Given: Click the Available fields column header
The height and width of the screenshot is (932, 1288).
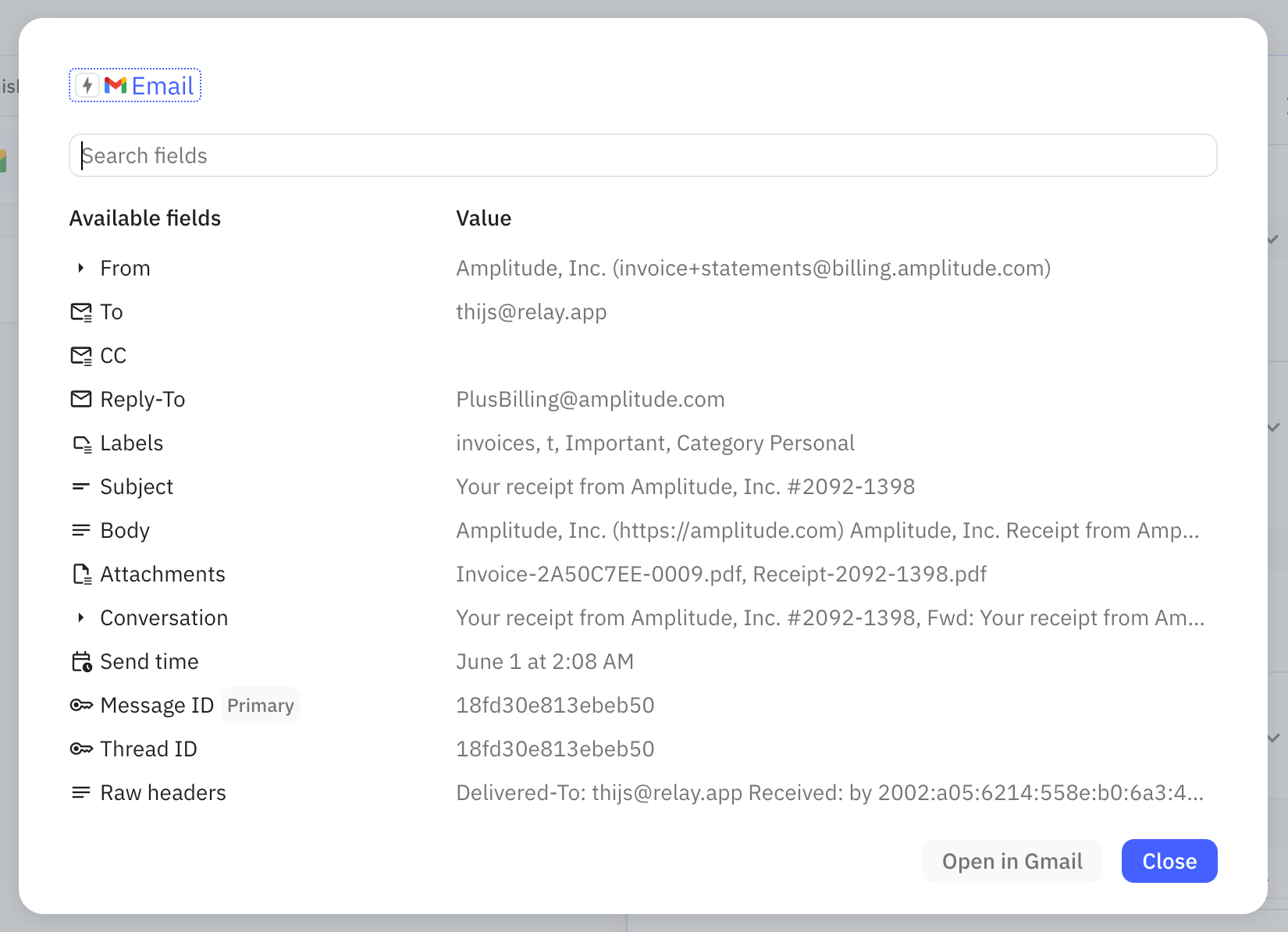Looking at the screenshot, I should point(145,219).
